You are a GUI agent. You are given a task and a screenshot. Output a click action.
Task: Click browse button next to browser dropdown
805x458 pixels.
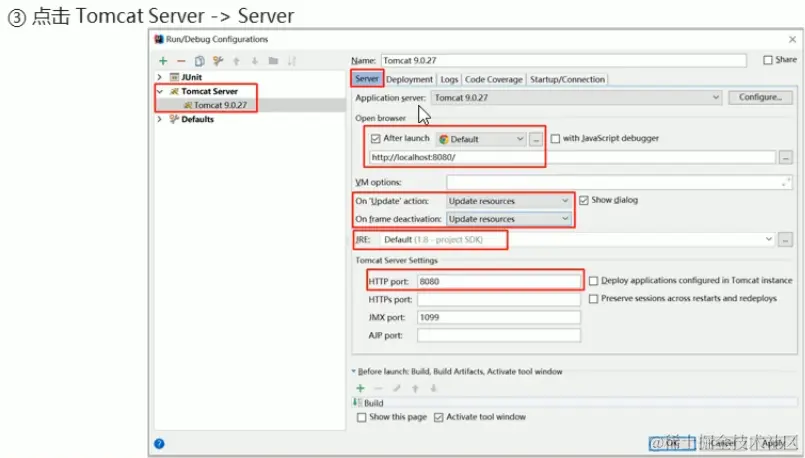click(x=536, y=139)
